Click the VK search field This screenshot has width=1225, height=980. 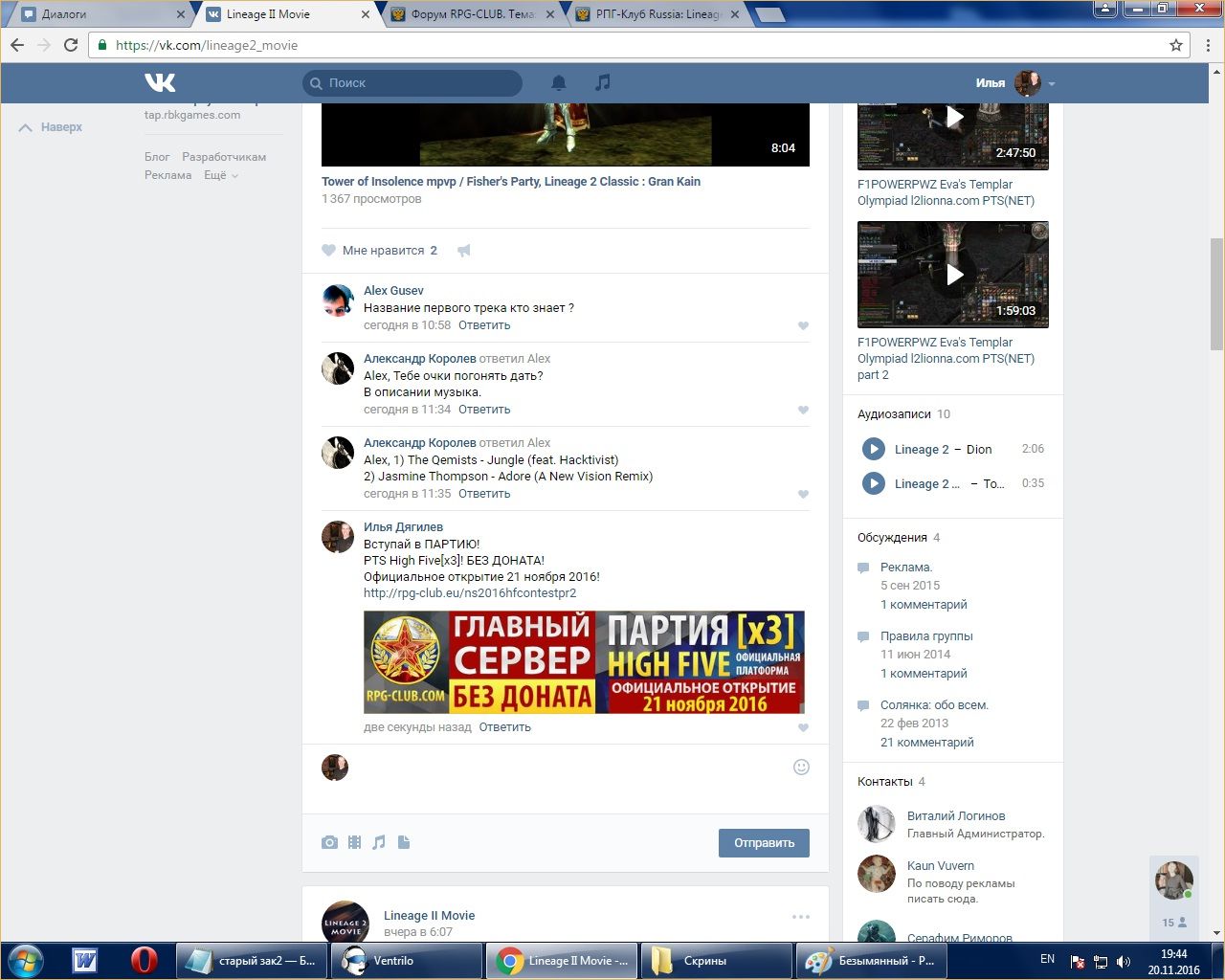[x=412, y=83]
